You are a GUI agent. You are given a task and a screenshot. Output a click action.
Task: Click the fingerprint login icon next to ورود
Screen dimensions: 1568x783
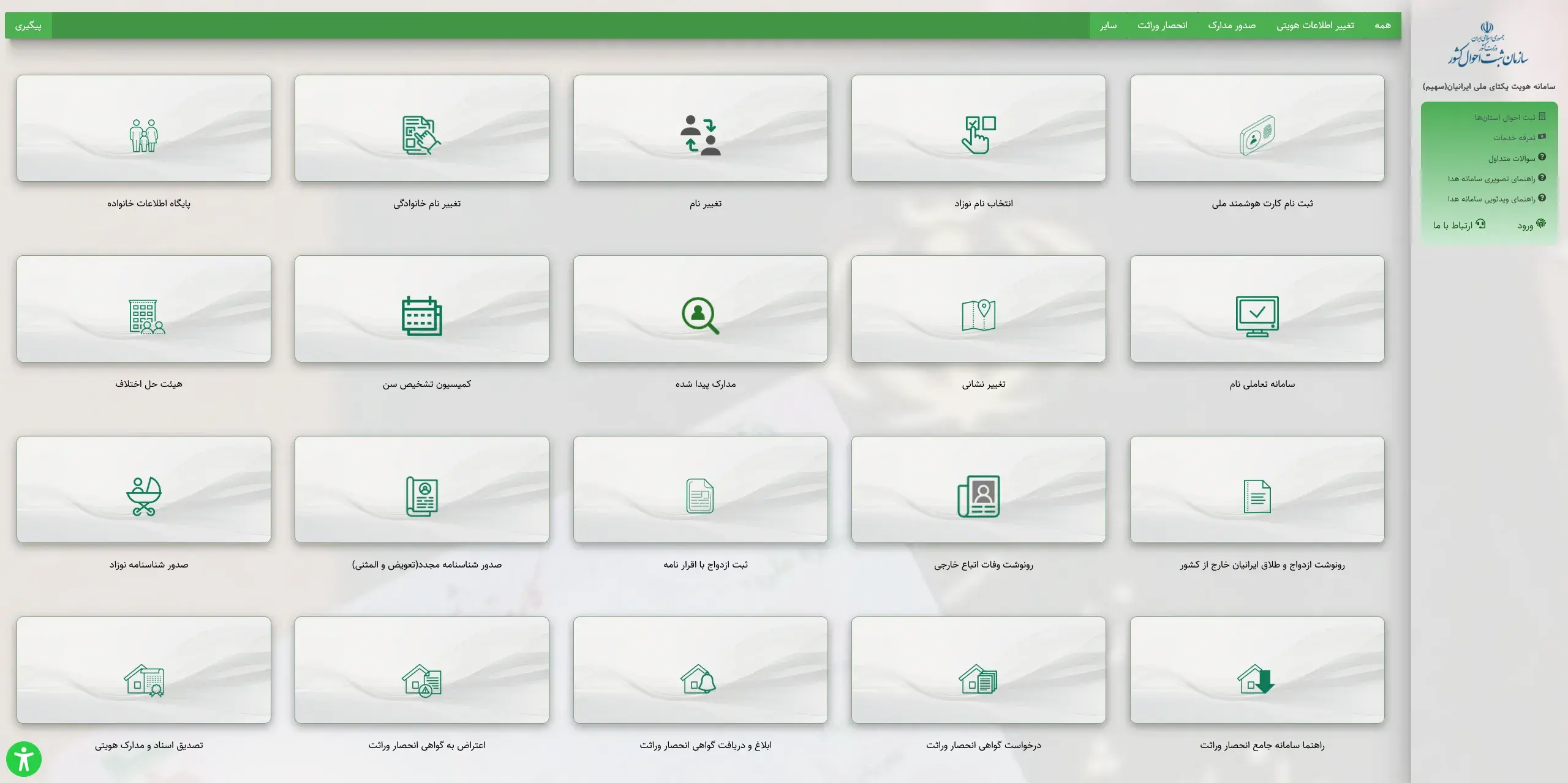click(x=1541, y=224)
